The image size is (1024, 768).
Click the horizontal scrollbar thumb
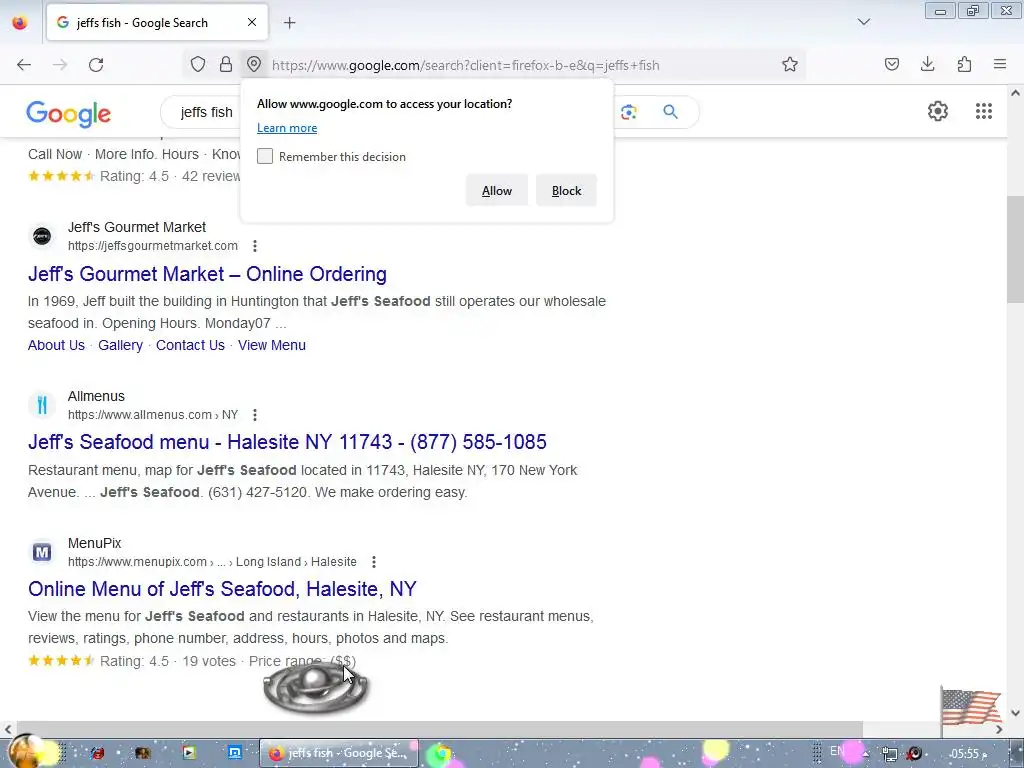(x=439, y=729)
